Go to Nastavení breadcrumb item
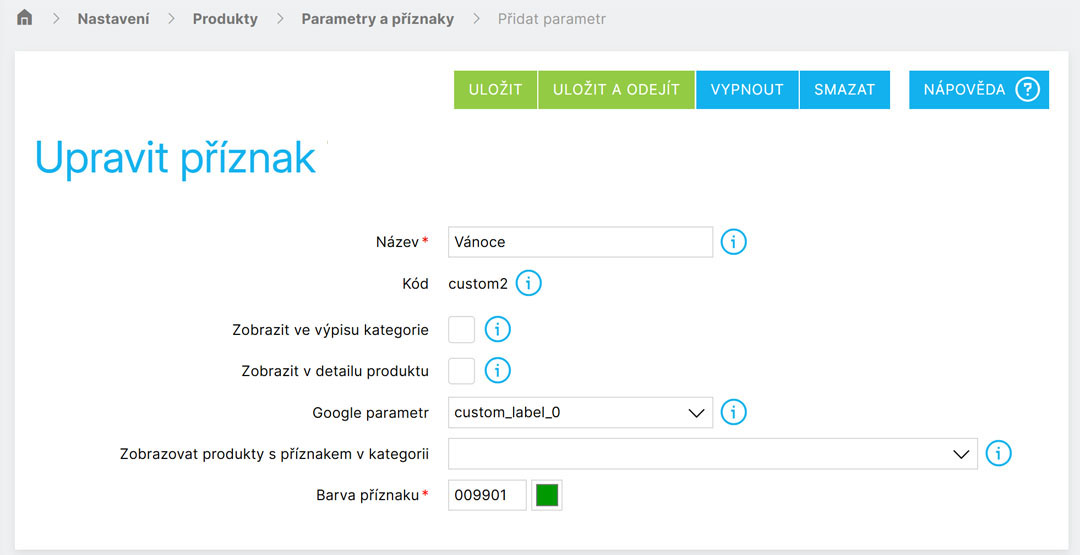 pos(114,19)
